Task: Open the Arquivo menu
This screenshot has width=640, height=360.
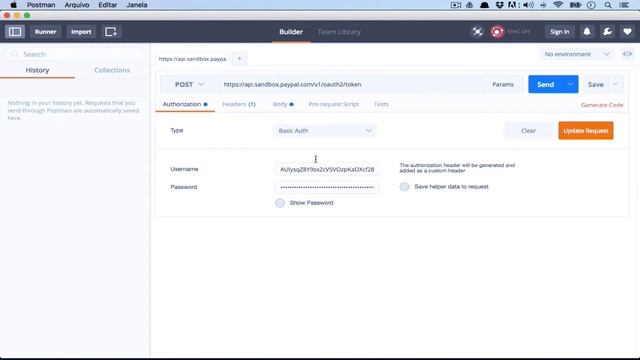Action: [x=77, y=5]
